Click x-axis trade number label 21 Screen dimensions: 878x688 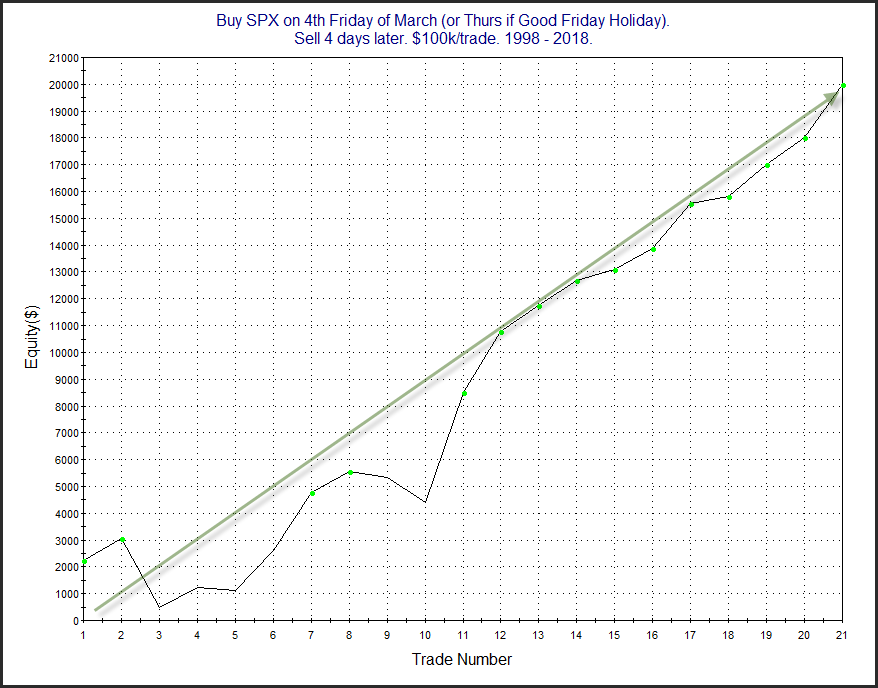[x=843, y=633]
